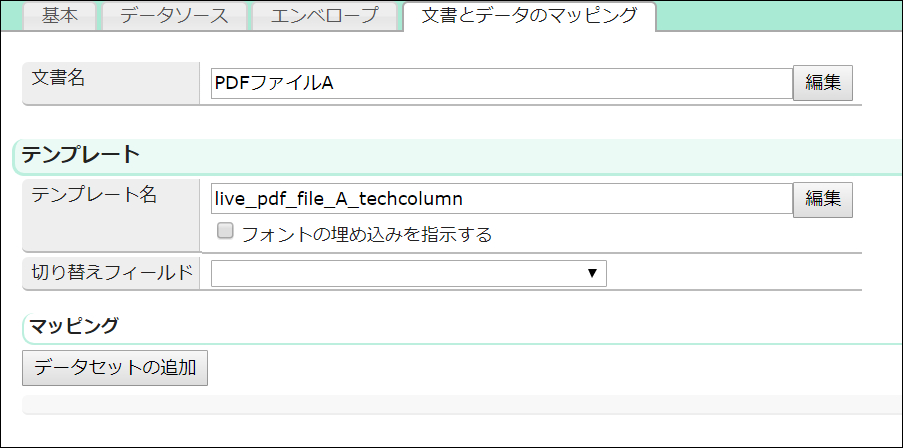Click the テンプレート名 row label
Image resolution: width=903 pixels, height=448 pixels.
94,195
